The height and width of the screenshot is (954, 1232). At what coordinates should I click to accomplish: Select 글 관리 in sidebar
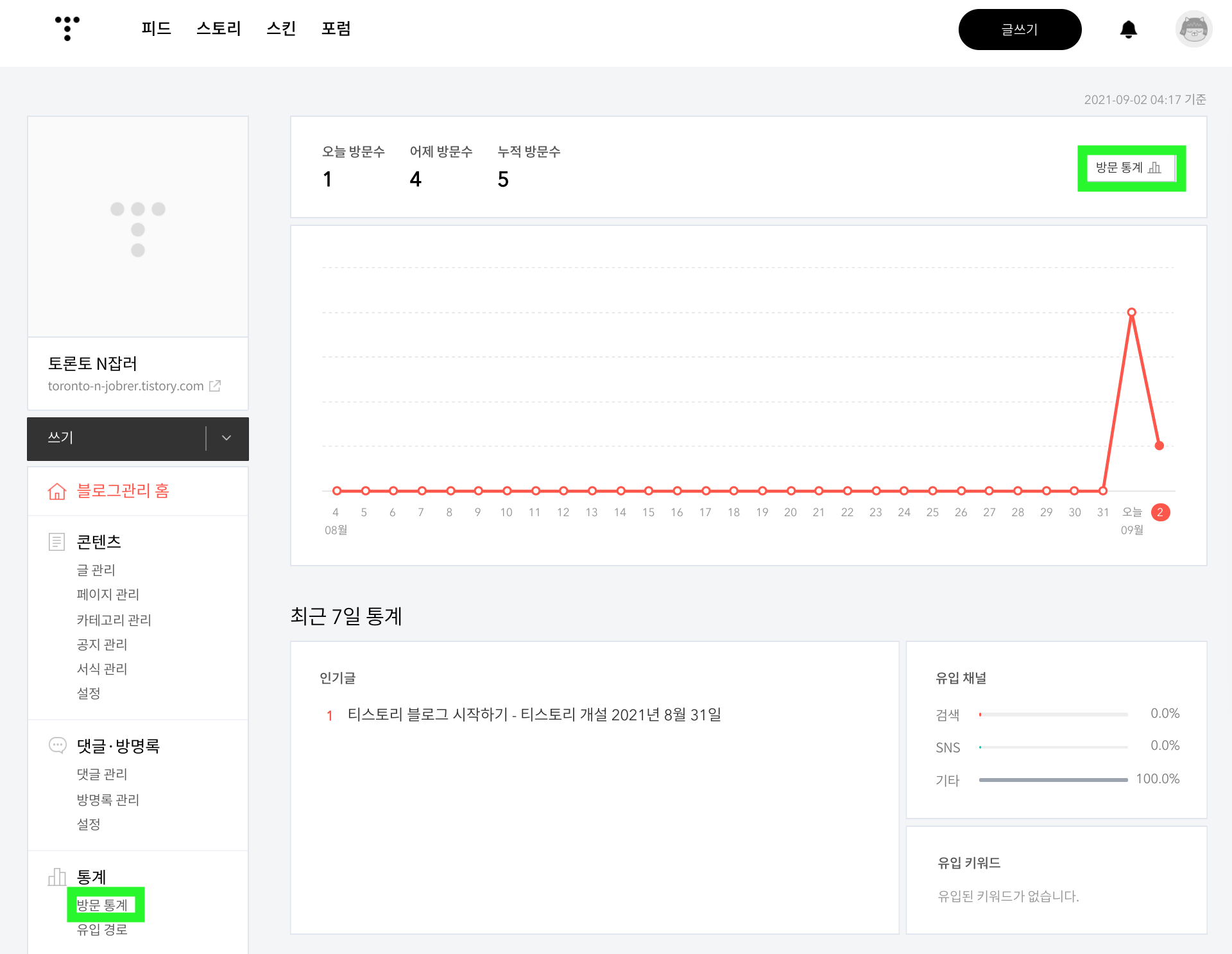point(96,570)
